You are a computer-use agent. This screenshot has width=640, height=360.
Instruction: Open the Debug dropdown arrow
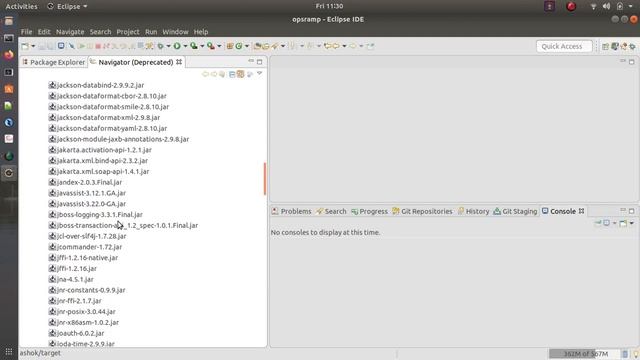tap(168, 46)
